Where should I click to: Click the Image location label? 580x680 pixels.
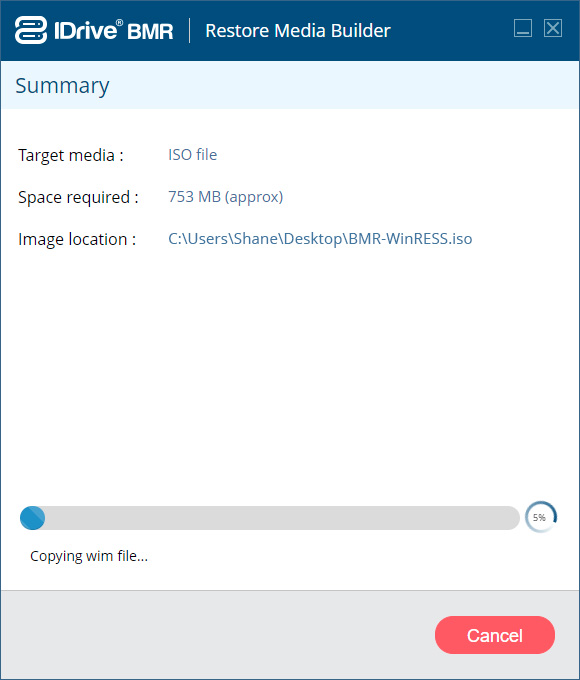[77, 239]
